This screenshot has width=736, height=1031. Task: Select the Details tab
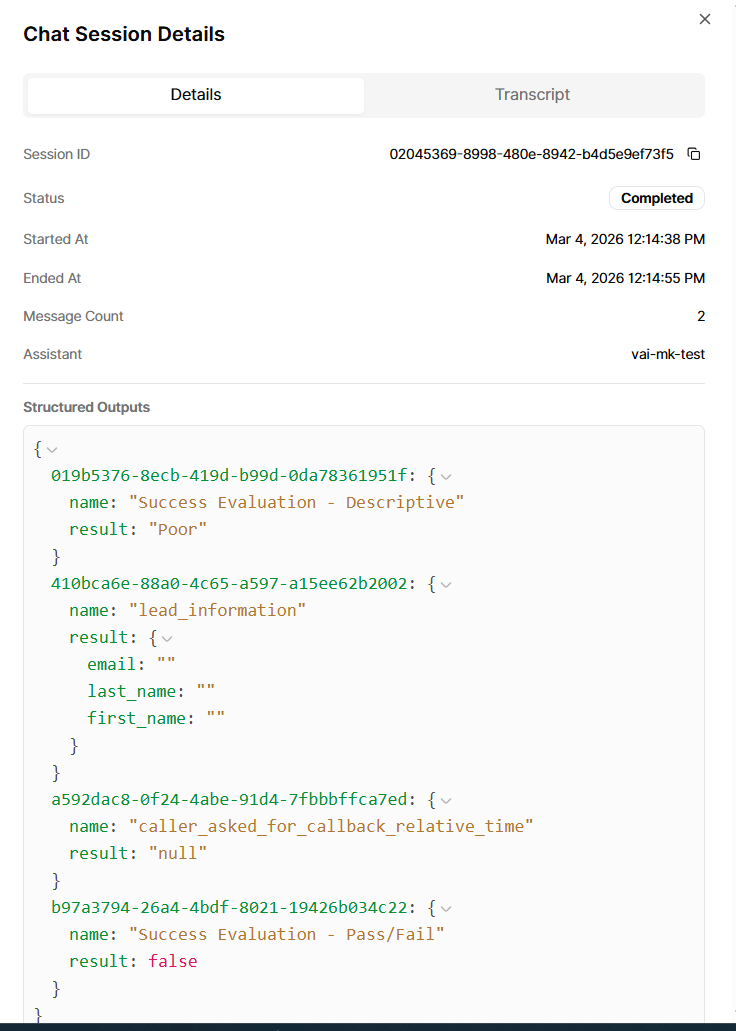(196, 95)
